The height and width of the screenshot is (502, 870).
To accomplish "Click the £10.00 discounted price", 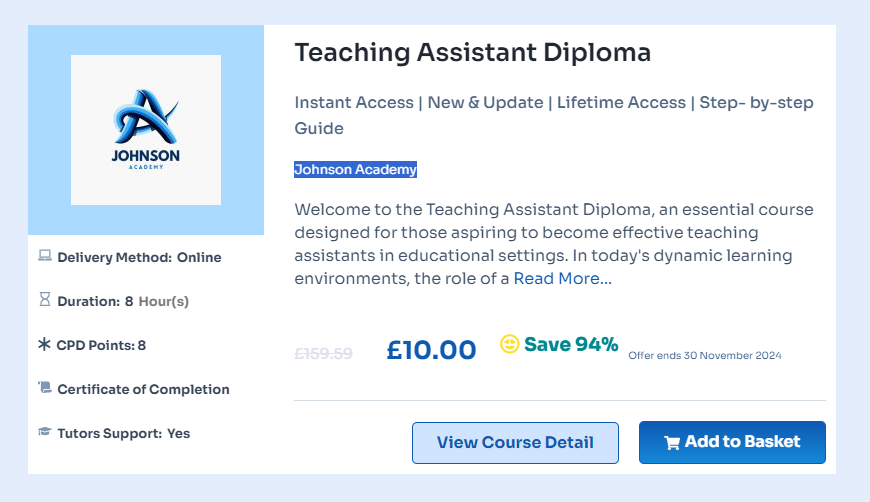I will tap(431, 349).
